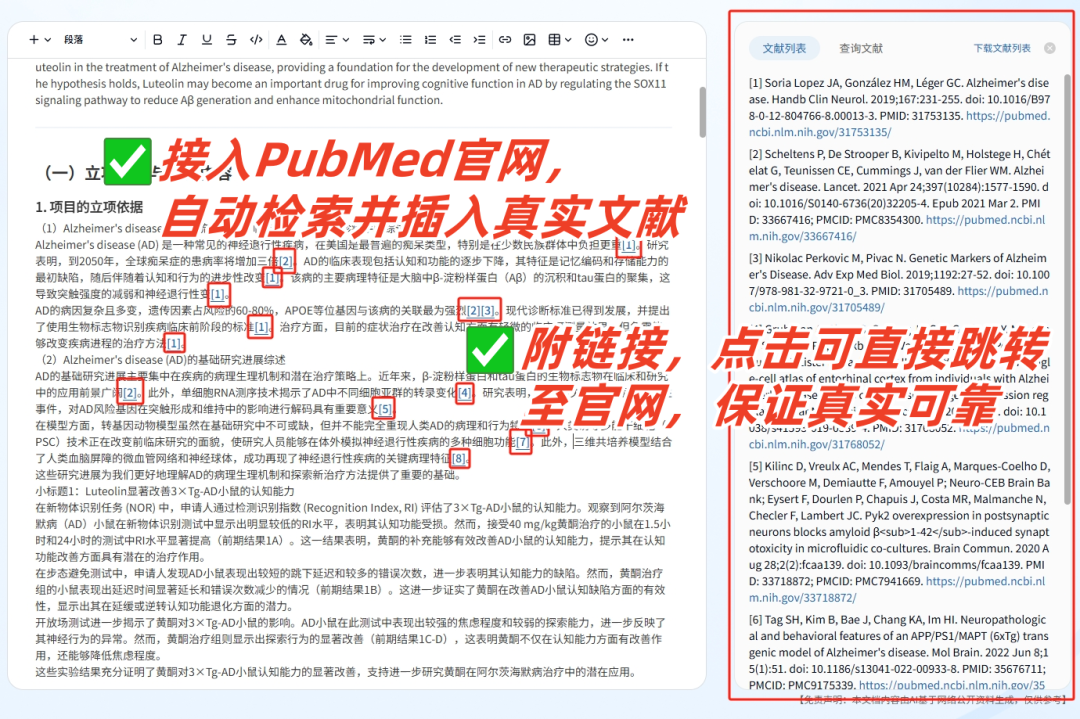Show more toolbar options (three dots)
Image resolution: width=1080 pixels, height=719 pixels.
click(x=627, y=40)
